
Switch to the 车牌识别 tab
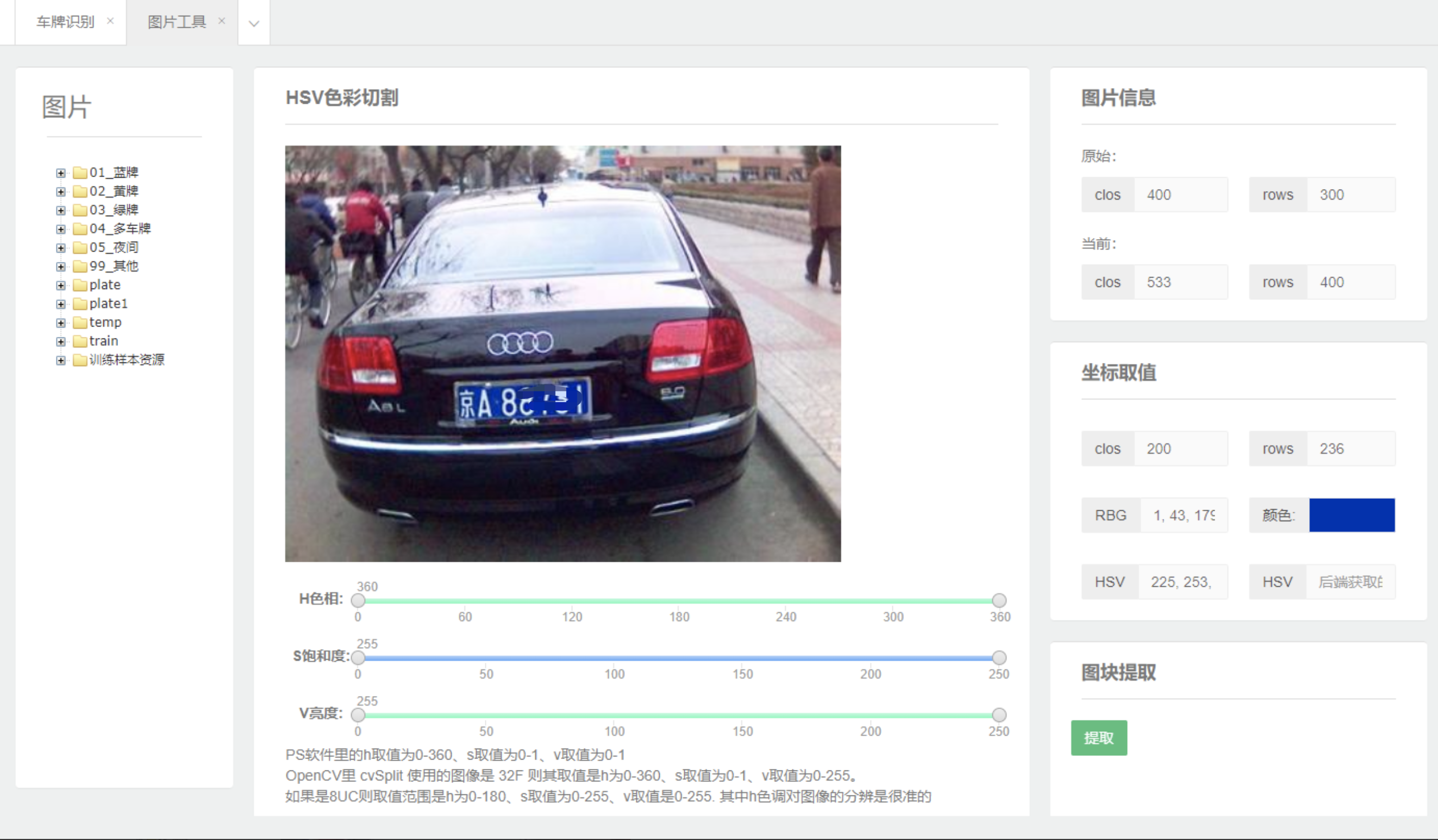(x=65, y=22)
